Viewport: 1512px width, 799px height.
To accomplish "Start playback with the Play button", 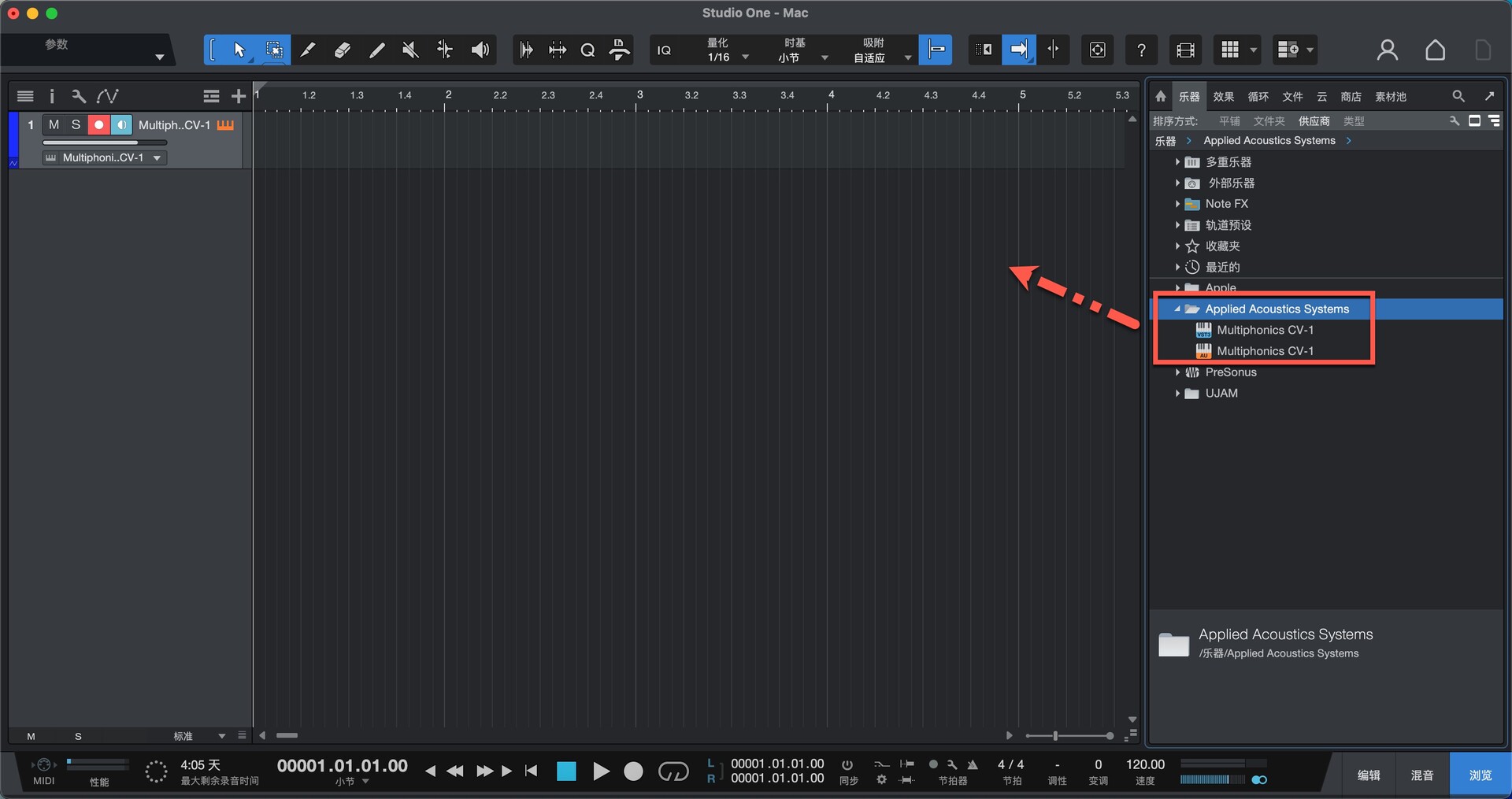I will [x=601, y=771].
